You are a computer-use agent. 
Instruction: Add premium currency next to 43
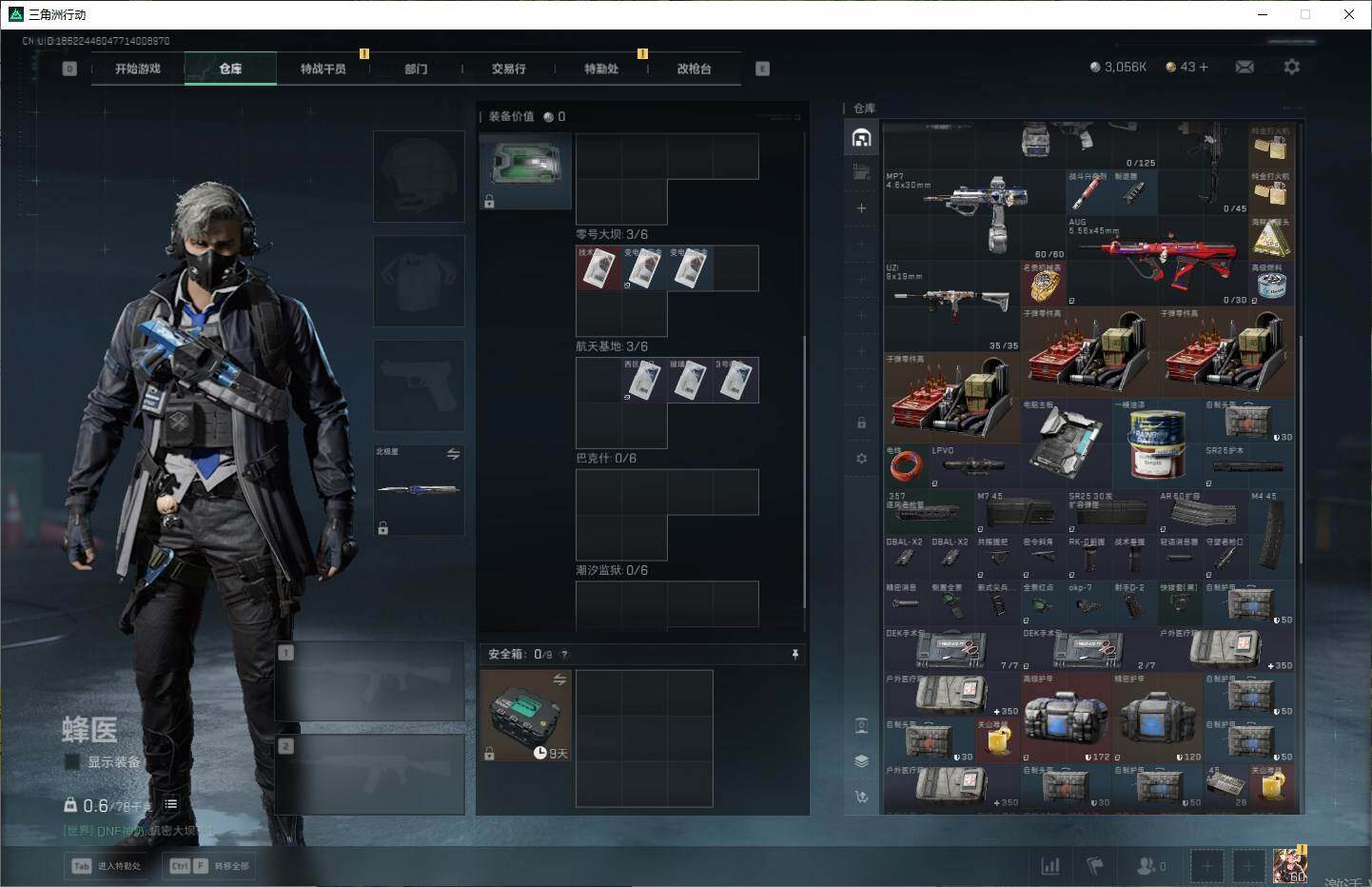click(x=1204, y=67)
